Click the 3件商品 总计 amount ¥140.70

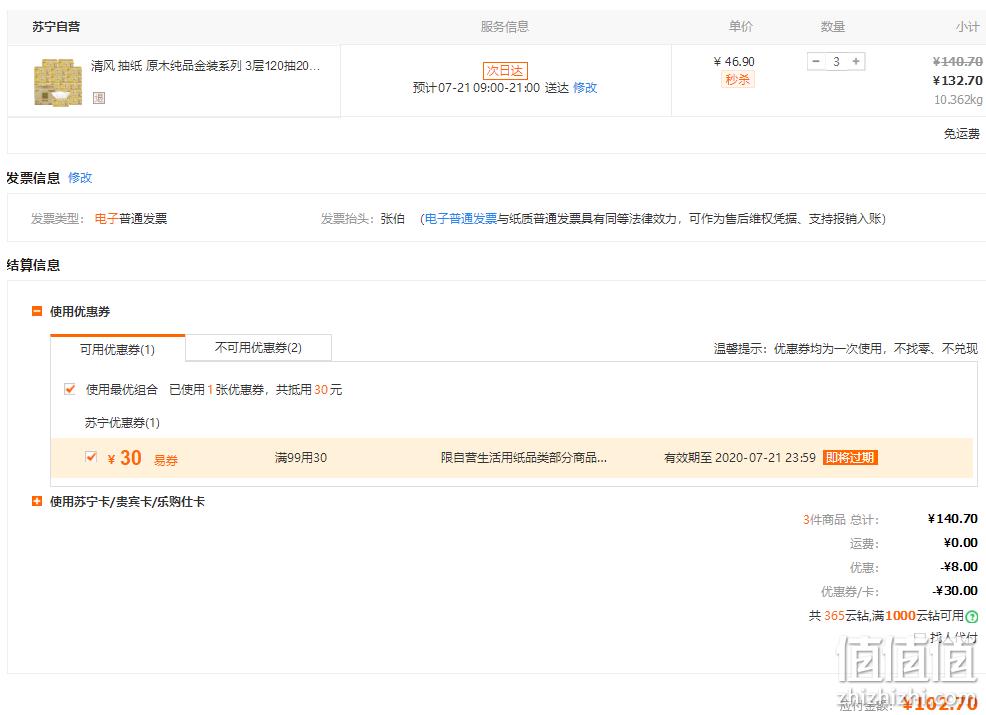pyautogui.click(x=953, y=519)
